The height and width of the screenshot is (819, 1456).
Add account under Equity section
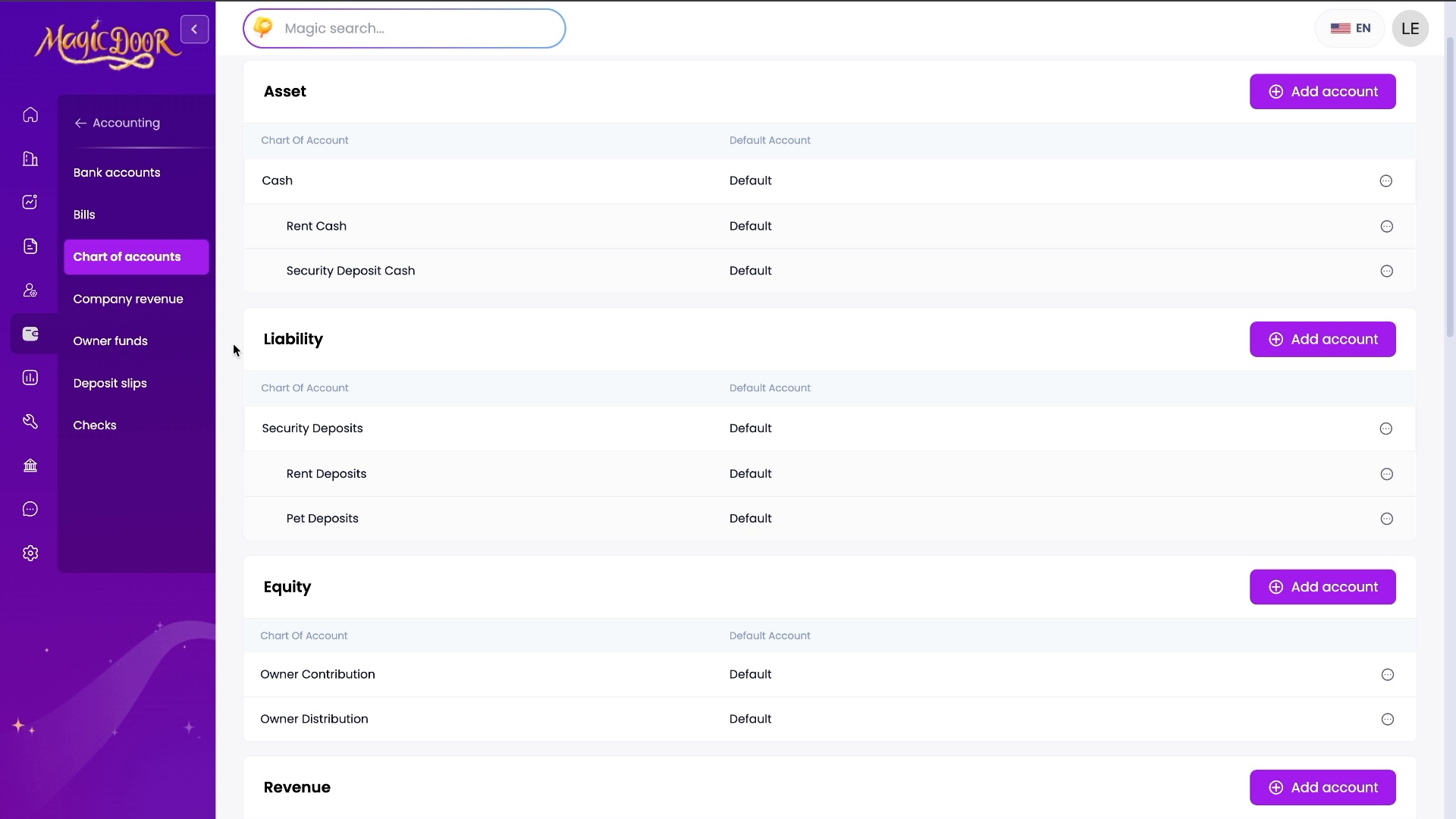tap(1322, 588)
